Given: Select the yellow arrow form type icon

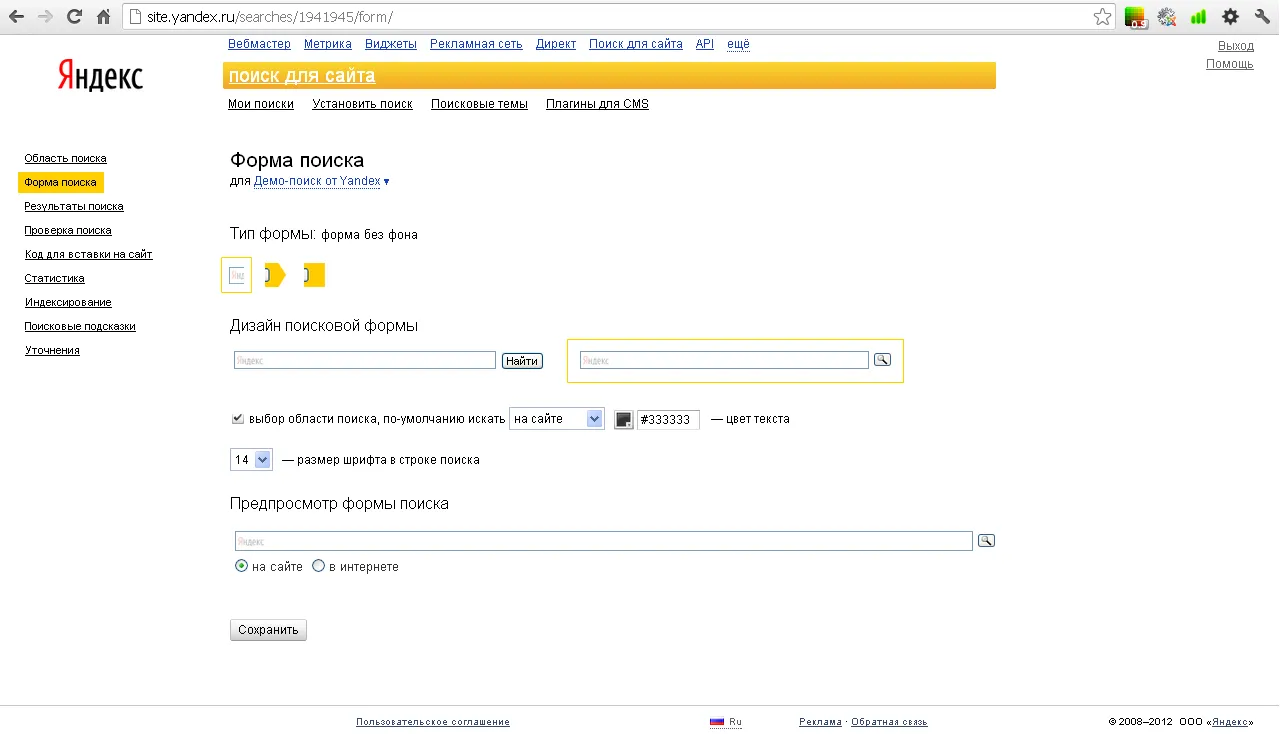Looking at the screenshot, I should (x=275, y=275).
